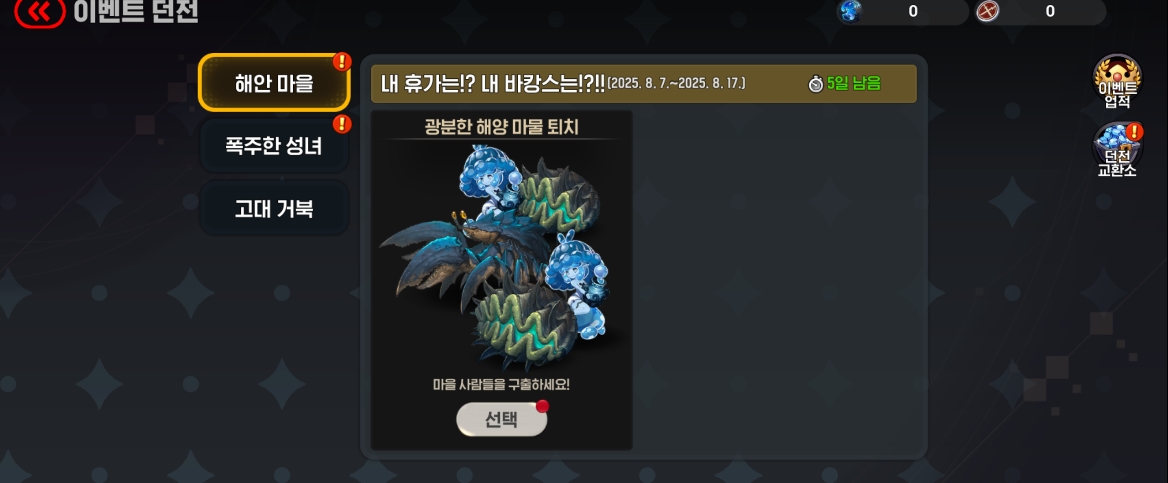
Task: Click the stopwatch icon beside 5일 남음
Action: (816, 83)
